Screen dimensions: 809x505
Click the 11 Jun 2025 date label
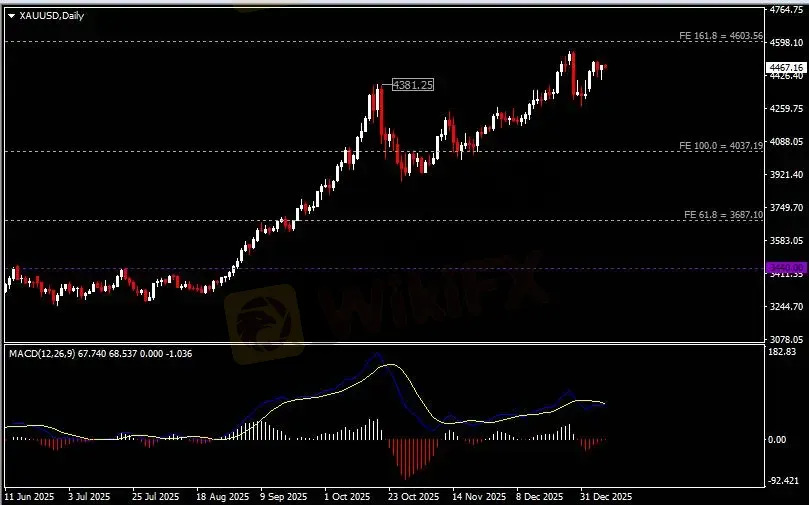click(29, 497)
